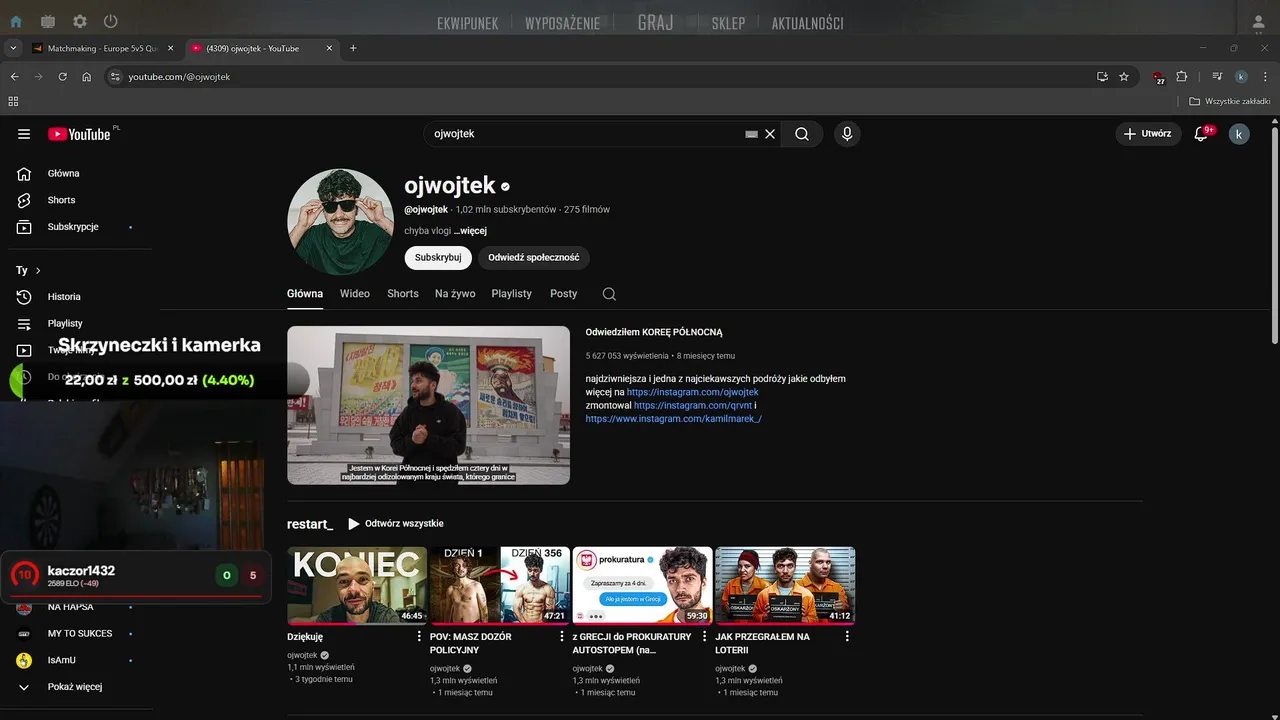Open the instagram.com/ojwojtek link

[x=693, y=393]
